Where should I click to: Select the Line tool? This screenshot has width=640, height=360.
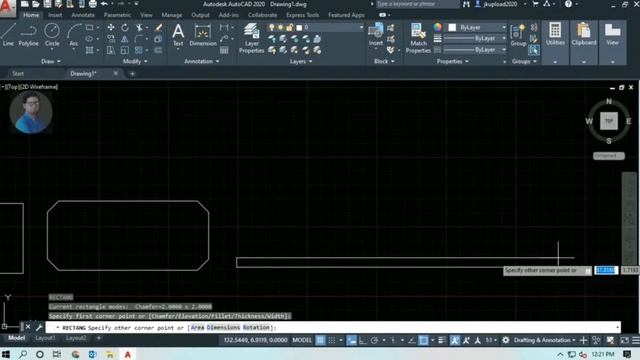[x=8, y=35]
